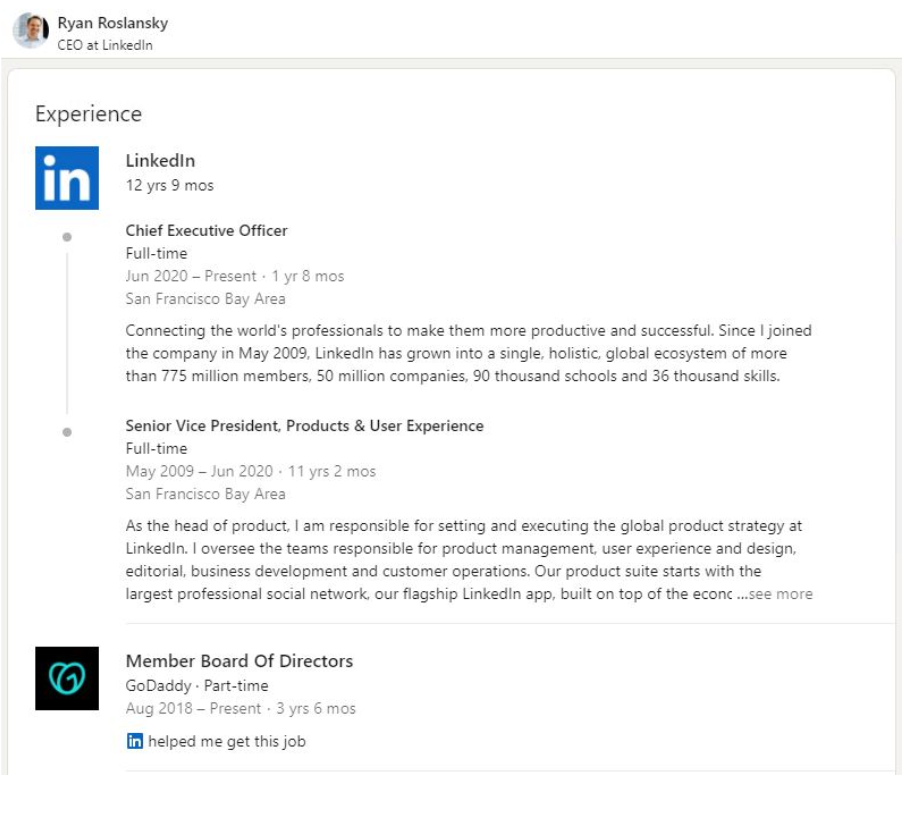This screenshot has height=837, width=918.
Task: Click the timeline dot beside Chief Executive Officer
Action: pyautogui.click(x=67, y=237)
